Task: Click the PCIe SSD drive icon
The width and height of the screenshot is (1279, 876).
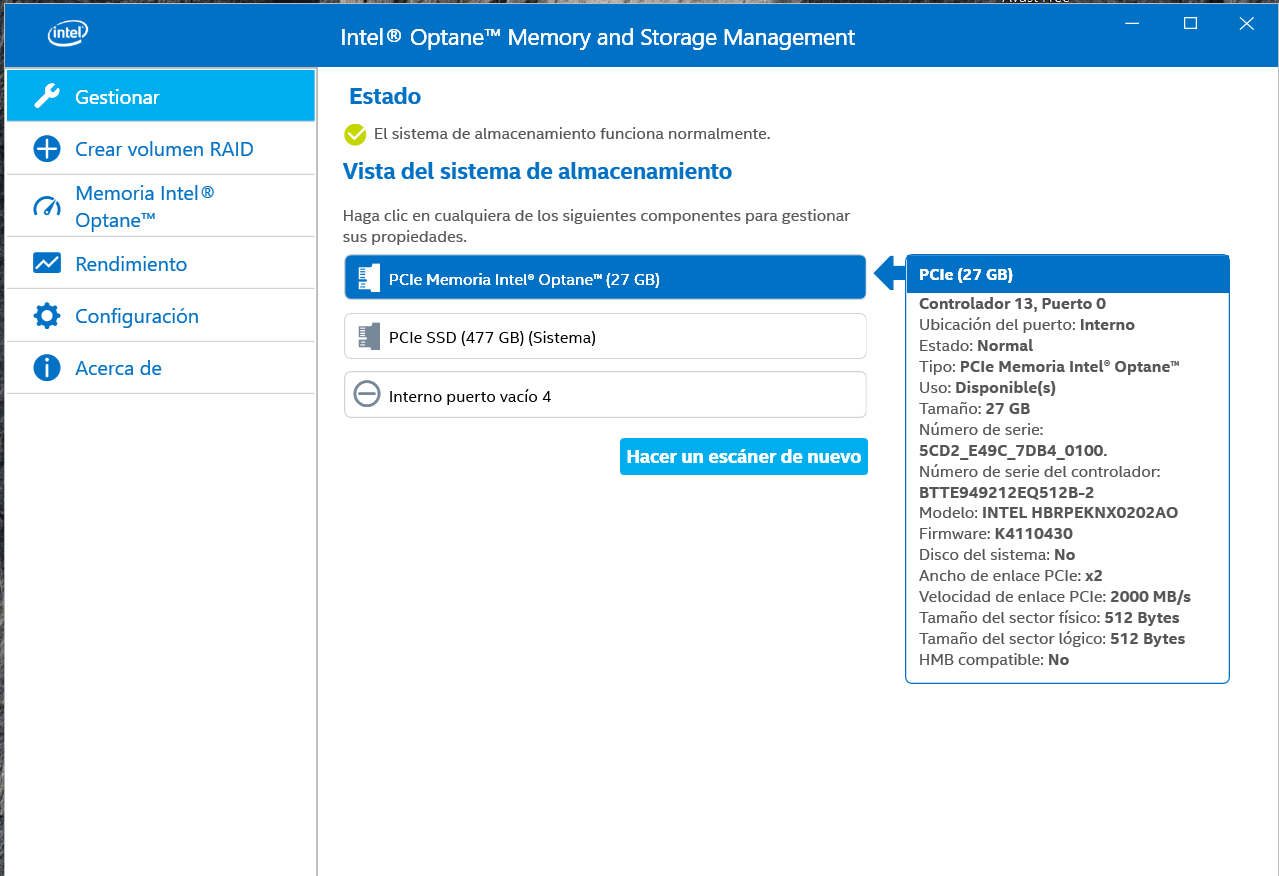Action: tap(369, 337)
